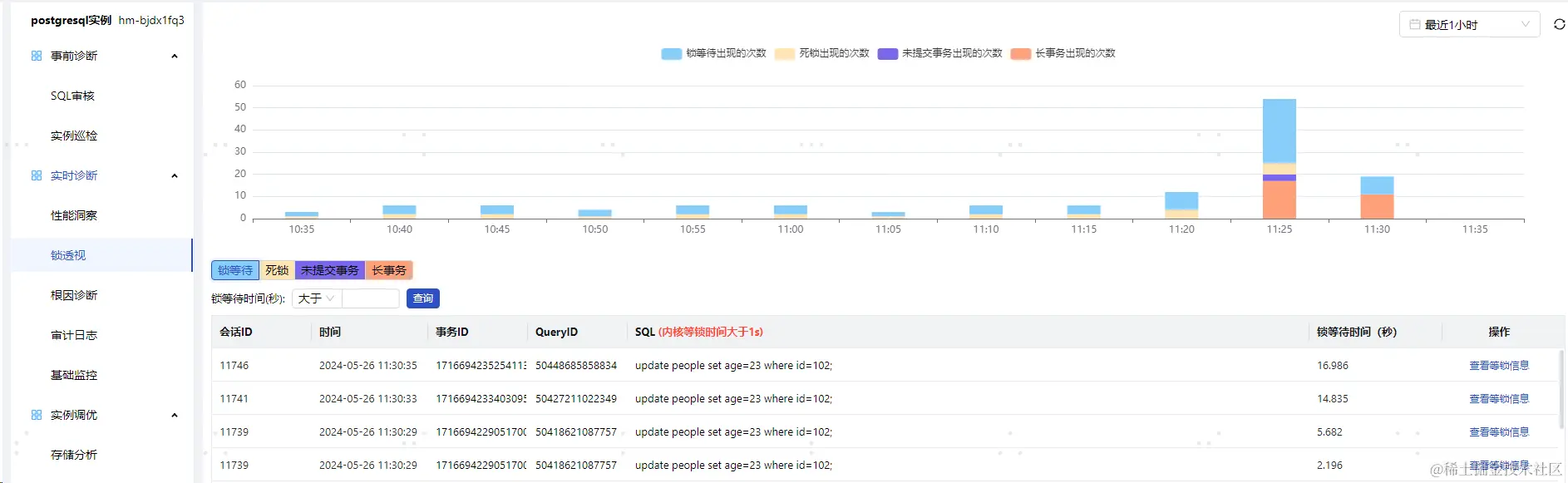Viewport: 1568px width, 483px height.
Task: Toggle the 锁等待出现的次数 legend swatch
Action: coord(671,54)
